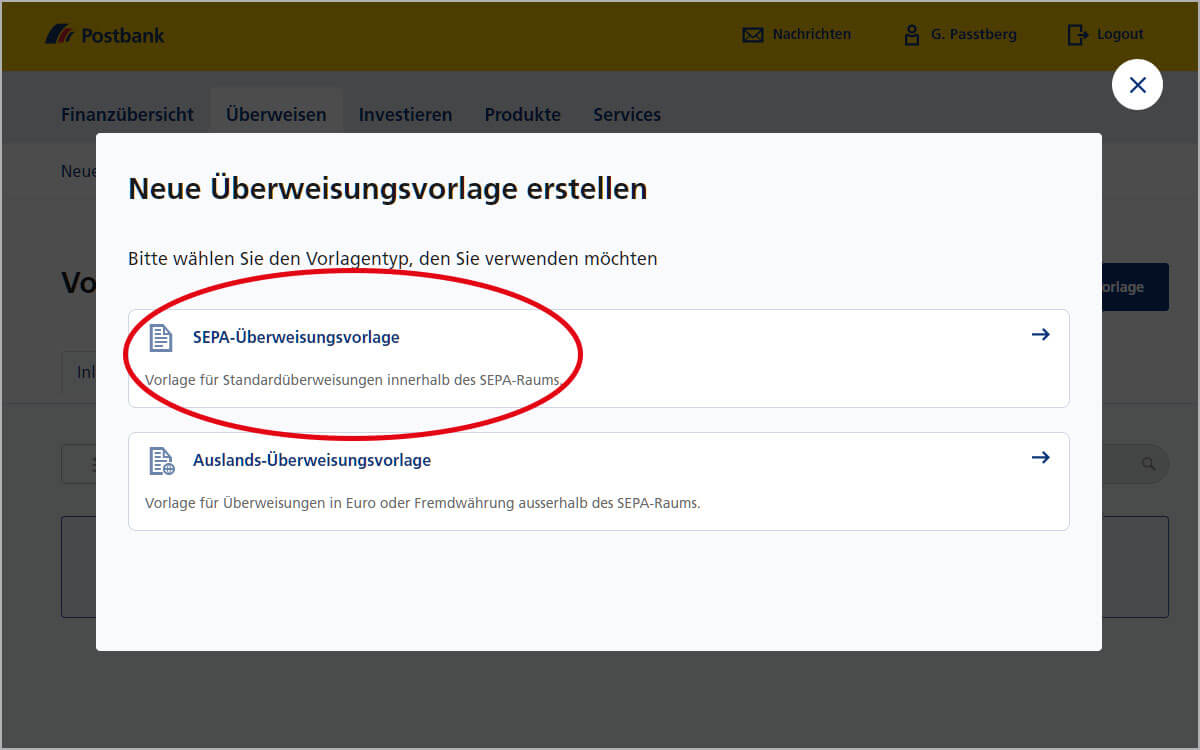Click the search magnifier icon behind dialog
This screenshot has width=1200, height=750.
(1149, 464)
